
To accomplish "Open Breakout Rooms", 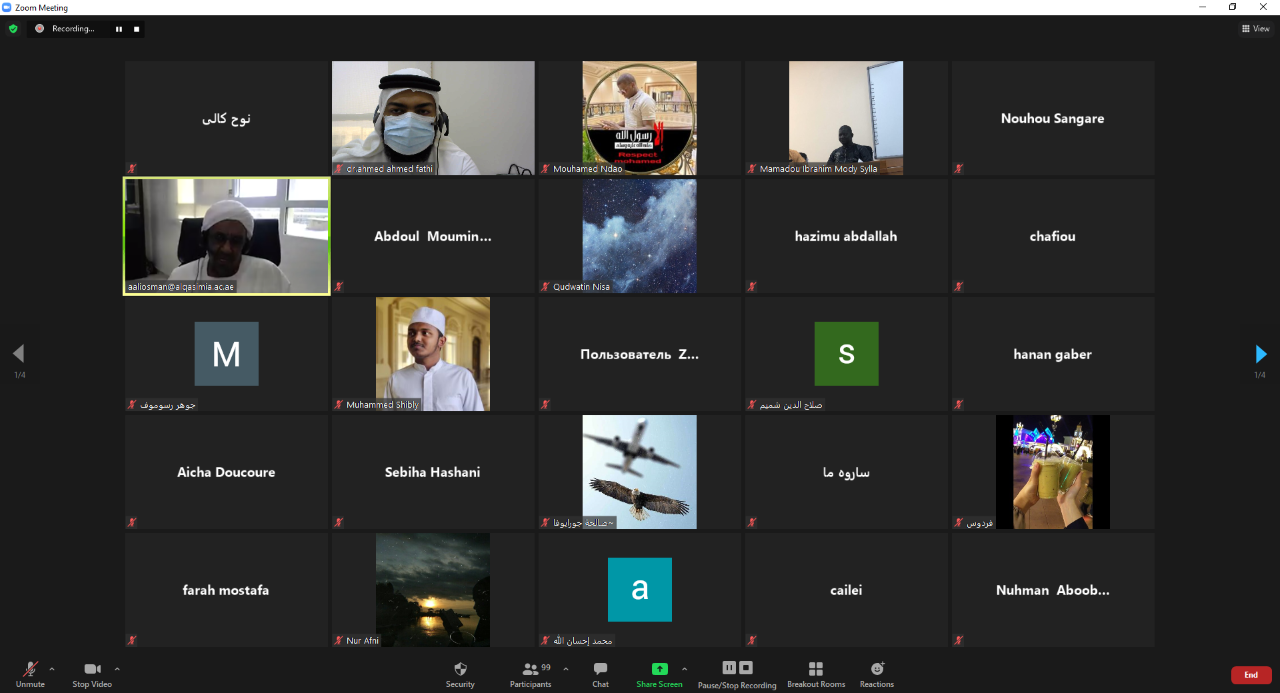I will tap(816, 674).
